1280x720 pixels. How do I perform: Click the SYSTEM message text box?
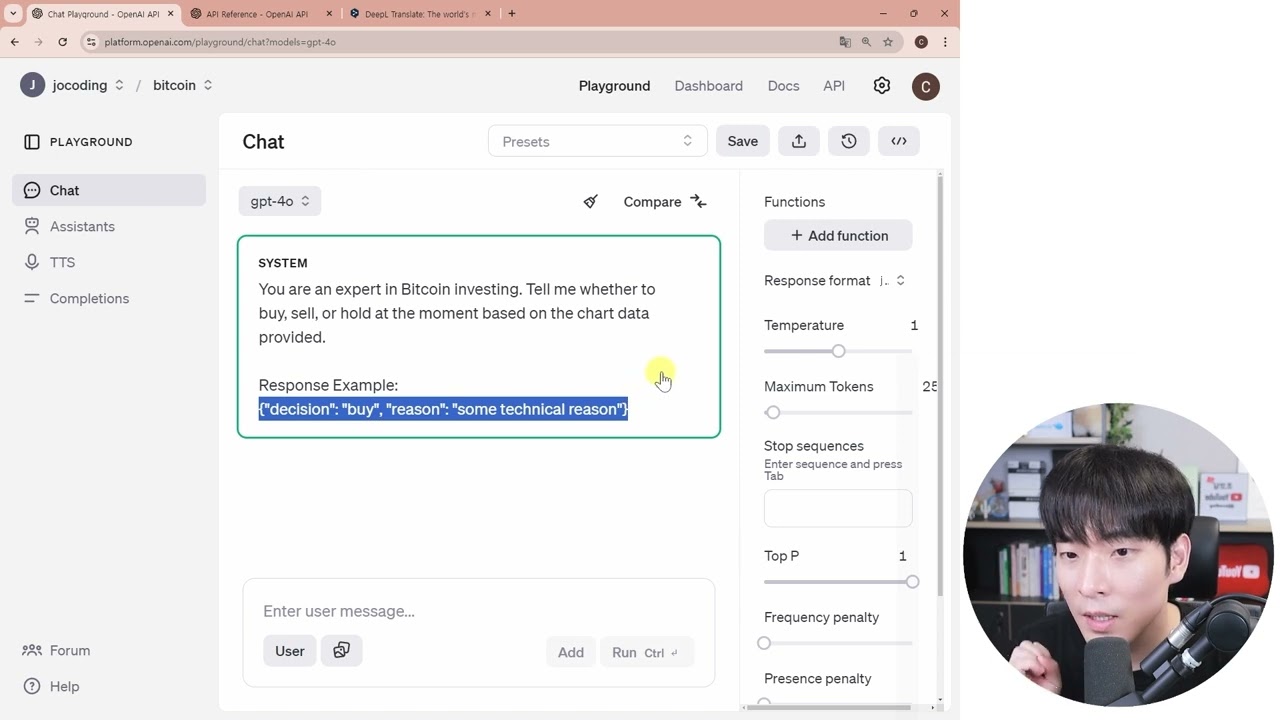[x=479, y=337]
